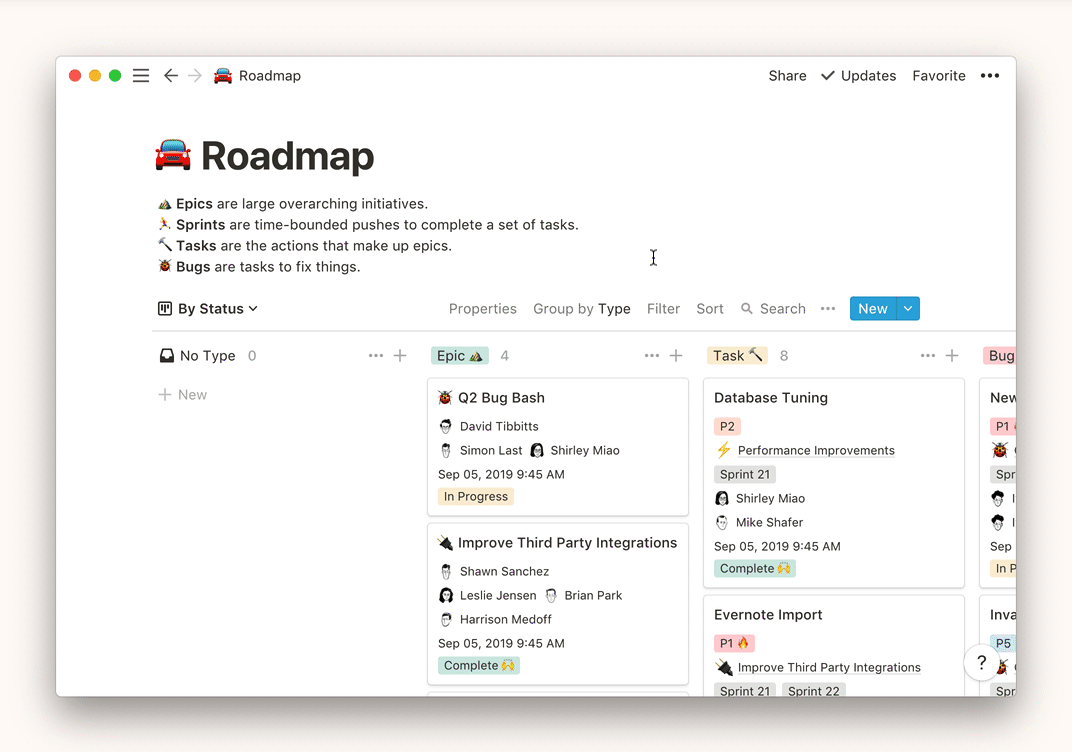Click the blue New button
The width and height of the screenshot is (1072, 752).
point(872,309)
